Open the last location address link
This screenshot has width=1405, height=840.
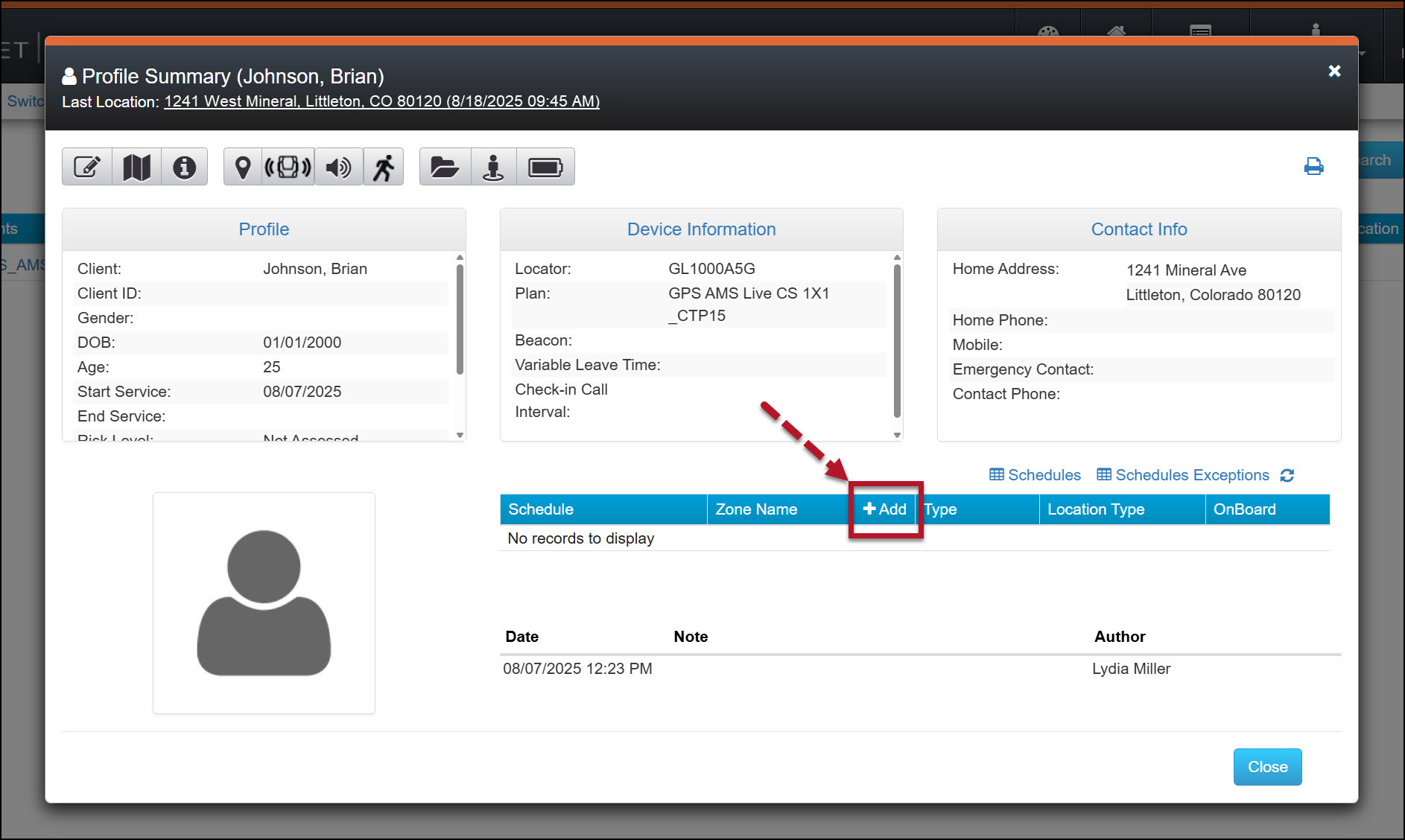[381, 101]
